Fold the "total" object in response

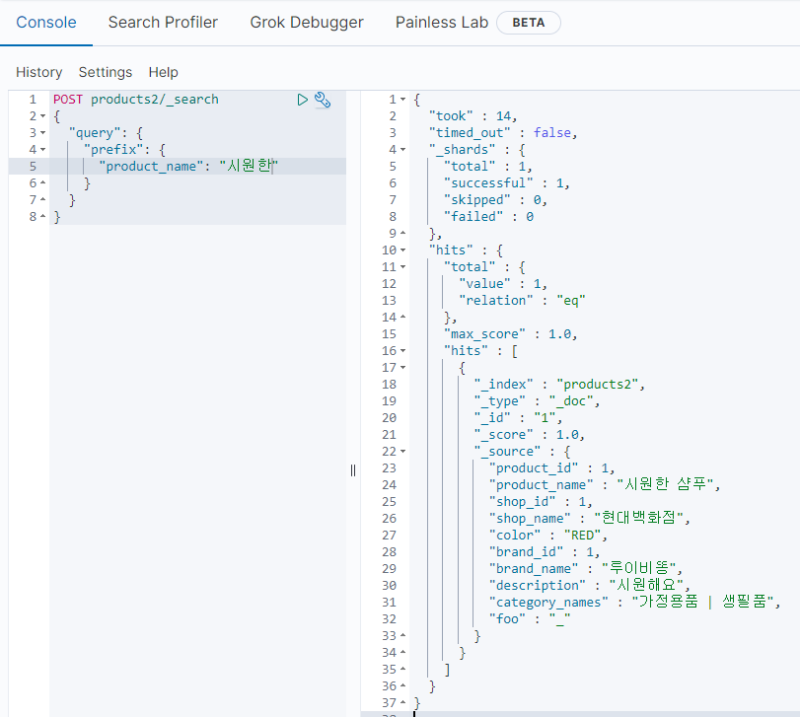click(x=402, y=267)
